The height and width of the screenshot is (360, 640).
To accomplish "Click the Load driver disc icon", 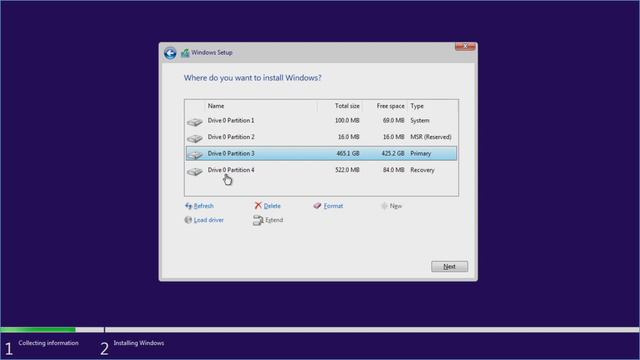I will point(188,220).
